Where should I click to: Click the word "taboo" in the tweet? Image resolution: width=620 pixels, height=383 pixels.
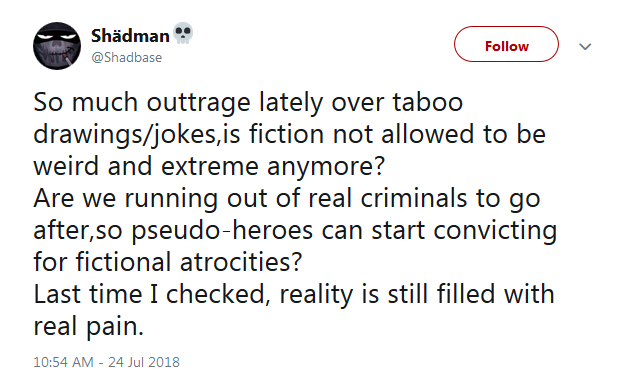tap(427, 102)
